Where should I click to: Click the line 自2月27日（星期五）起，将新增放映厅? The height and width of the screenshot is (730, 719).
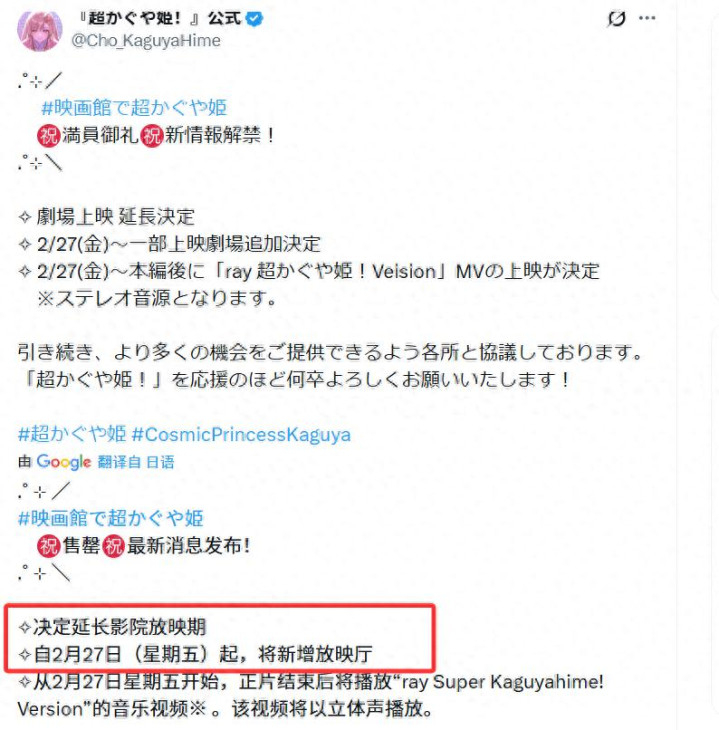pyautogui.click(x=195, y=654)
